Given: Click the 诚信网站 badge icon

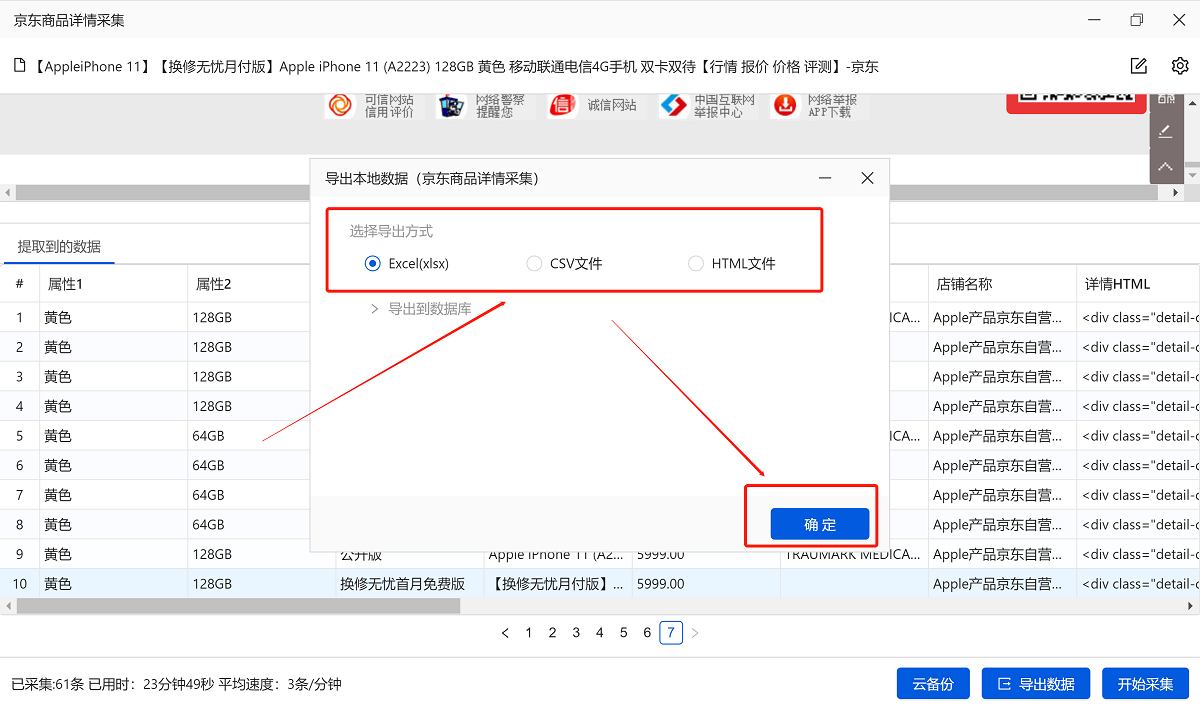Looking at the screenshot, I should (563, 105).
